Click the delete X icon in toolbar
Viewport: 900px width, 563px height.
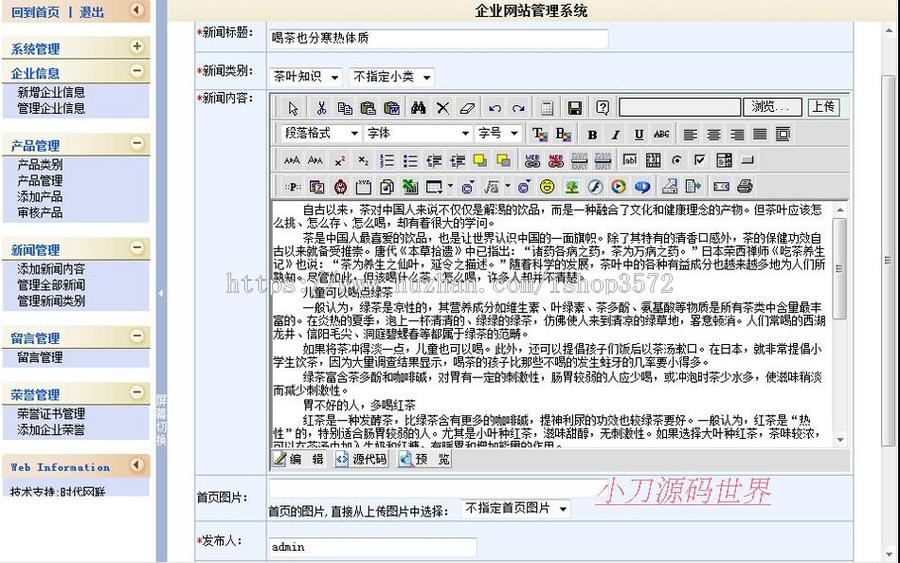(443, 108)
